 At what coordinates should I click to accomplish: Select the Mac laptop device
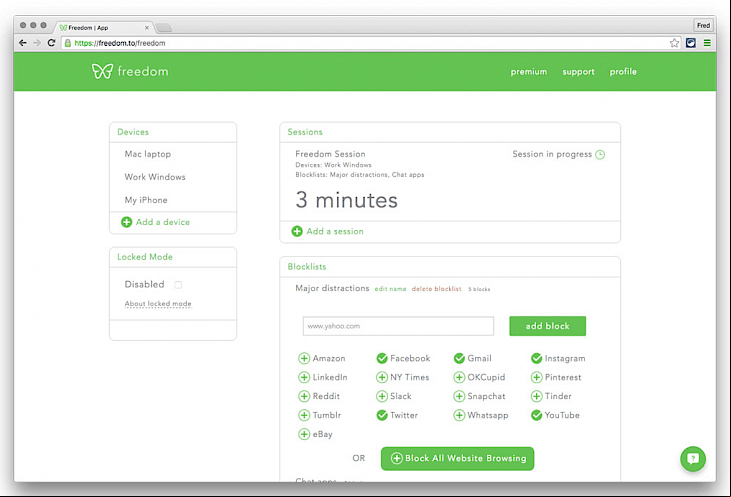[x=148, y=154]
